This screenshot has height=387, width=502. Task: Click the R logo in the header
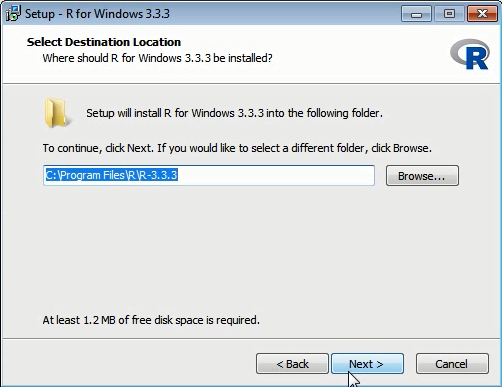(470, 54)
